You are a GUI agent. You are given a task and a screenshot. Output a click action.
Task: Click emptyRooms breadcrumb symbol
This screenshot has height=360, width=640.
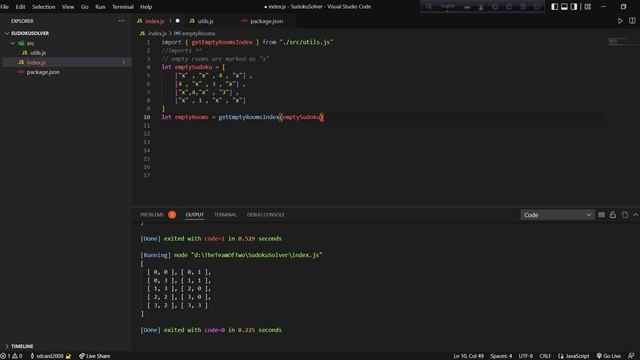[198, 33]
